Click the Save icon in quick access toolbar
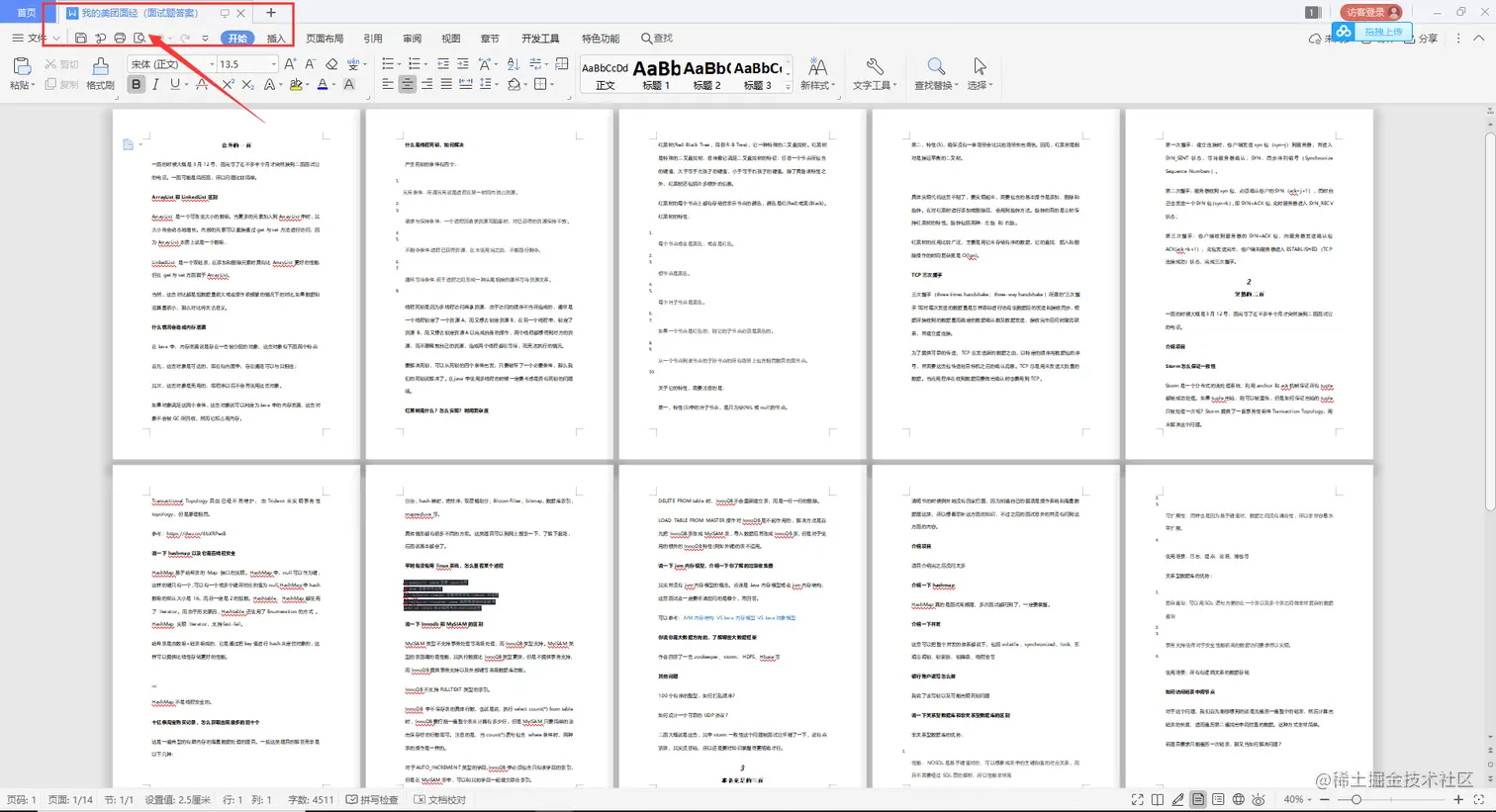The height and width of the screenshot is (812, 1496). click(81, 39)
